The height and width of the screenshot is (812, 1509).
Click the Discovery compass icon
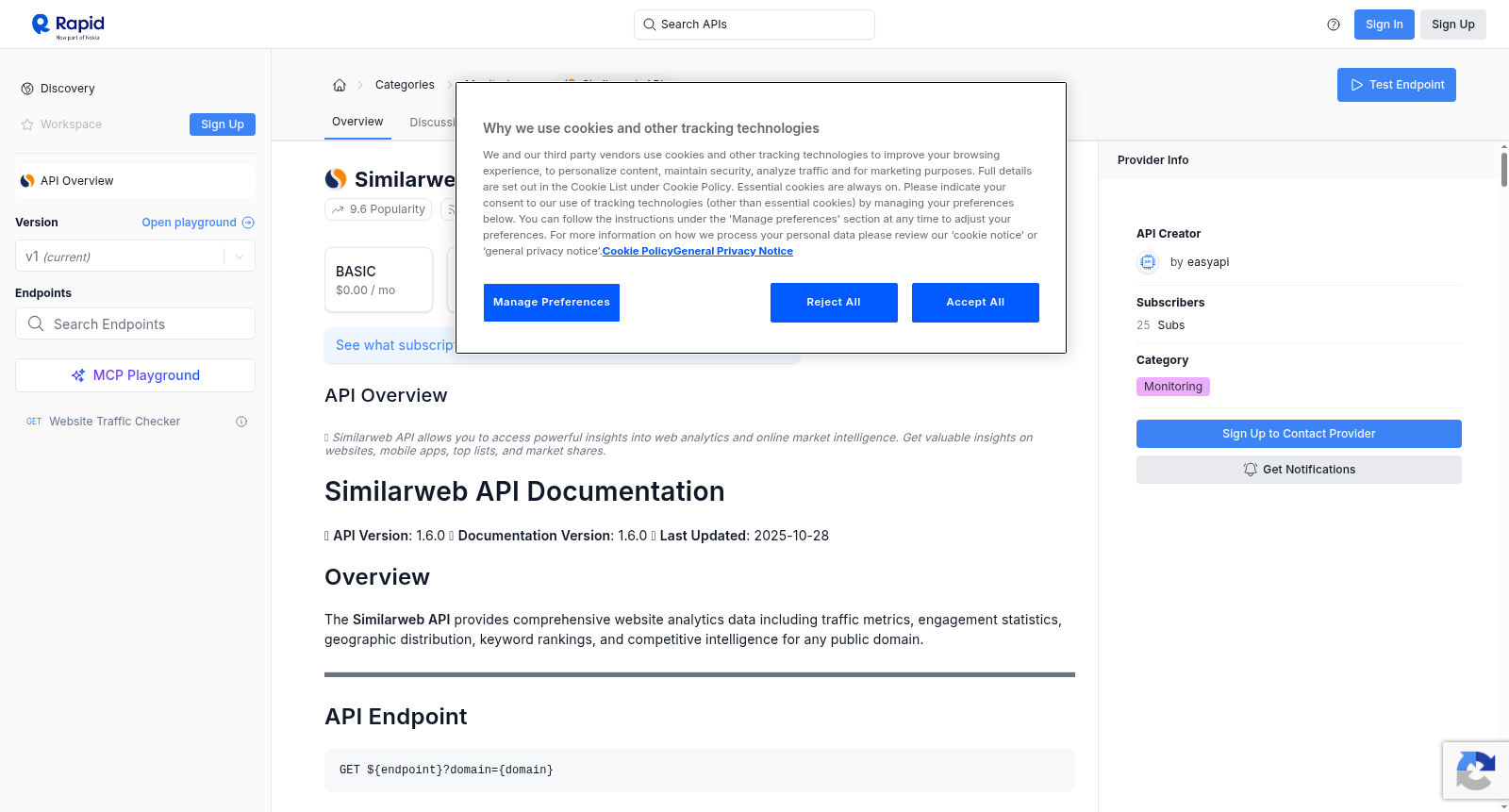pos(27,89)
